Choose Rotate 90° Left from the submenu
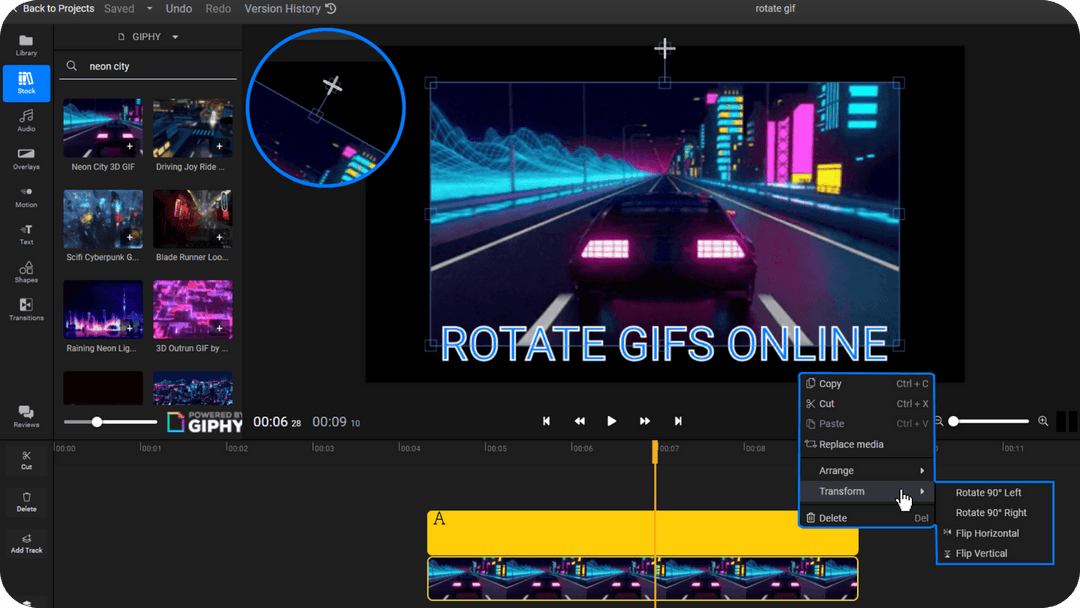1080x608 pixels. click(x=988, y=492)
